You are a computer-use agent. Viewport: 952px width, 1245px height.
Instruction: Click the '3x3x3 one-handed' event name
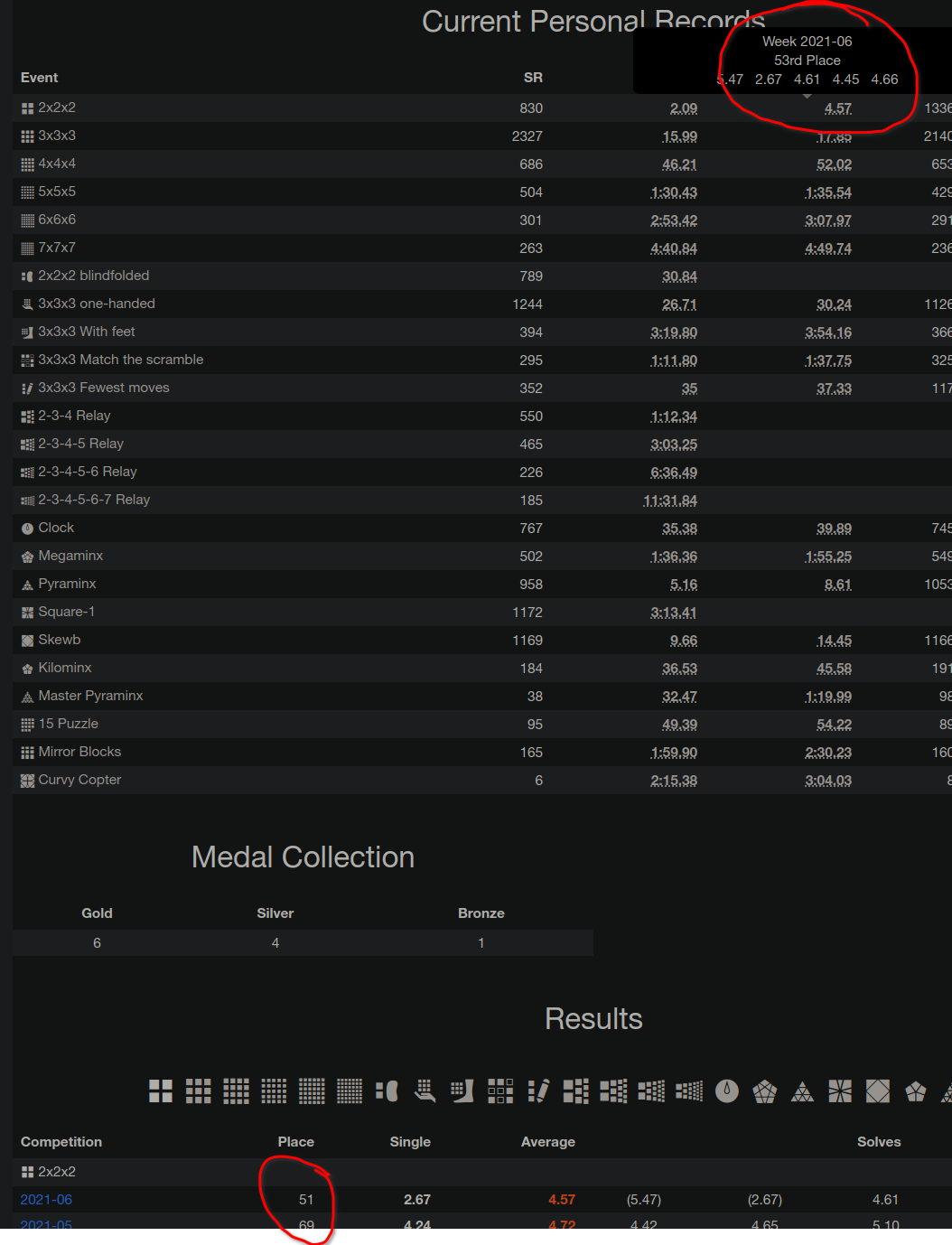97,304
